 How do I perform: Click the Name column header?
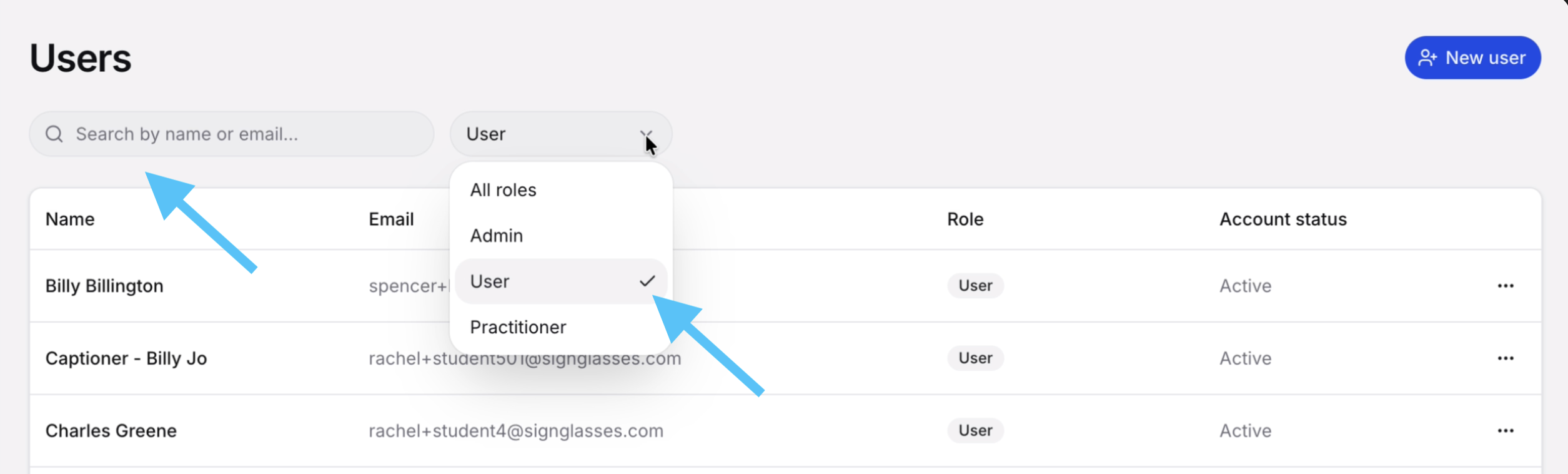tap(70, 219)
